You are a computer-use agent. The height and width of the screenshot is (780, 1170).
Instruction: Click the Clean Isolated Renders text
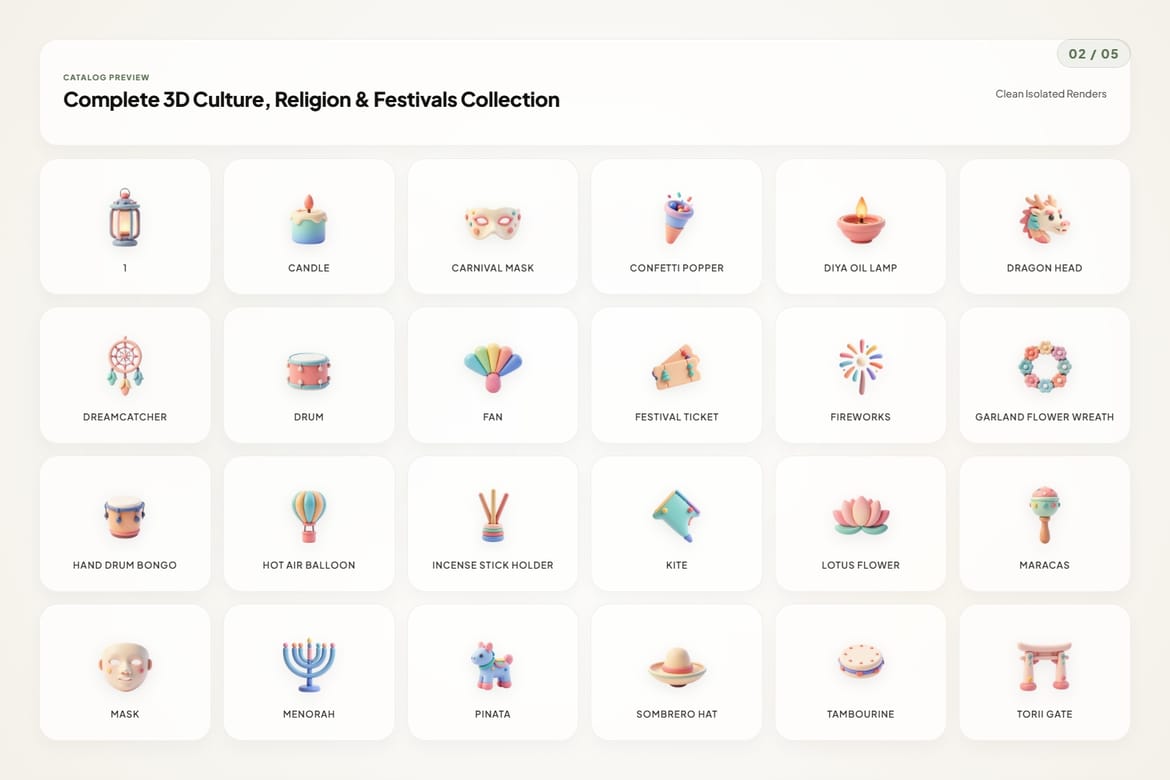pos(1051,94)
